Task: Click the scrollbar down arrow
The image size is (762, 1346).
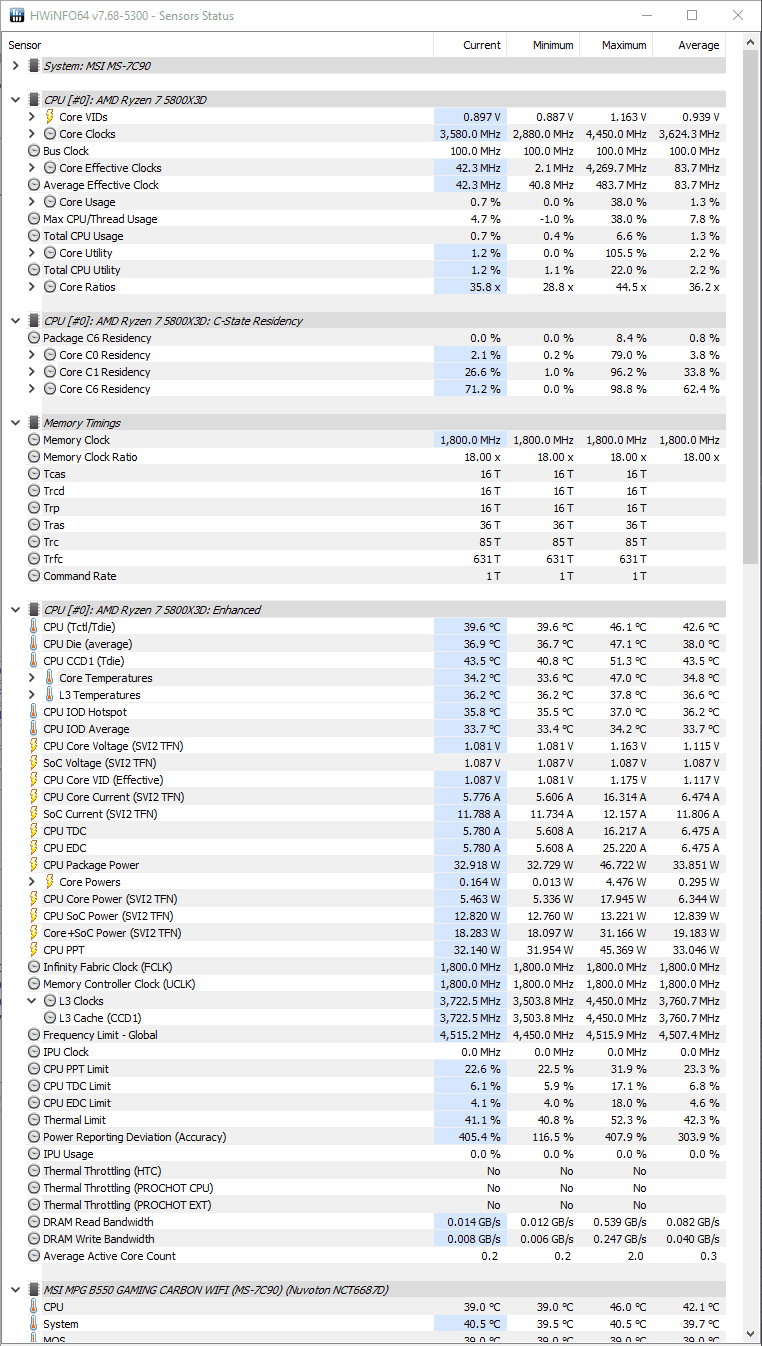Action: coord(751,1335)
